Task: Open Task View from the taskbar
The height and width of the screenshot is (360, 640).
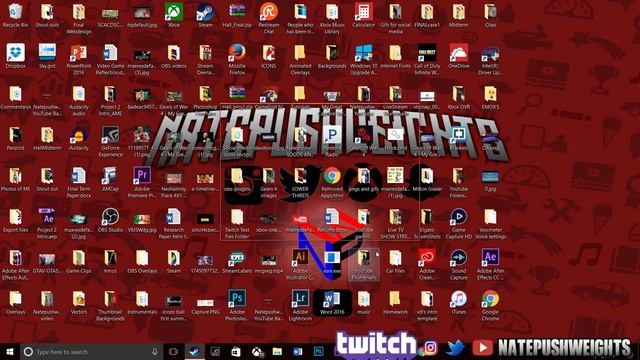Action: click(173, 351)
